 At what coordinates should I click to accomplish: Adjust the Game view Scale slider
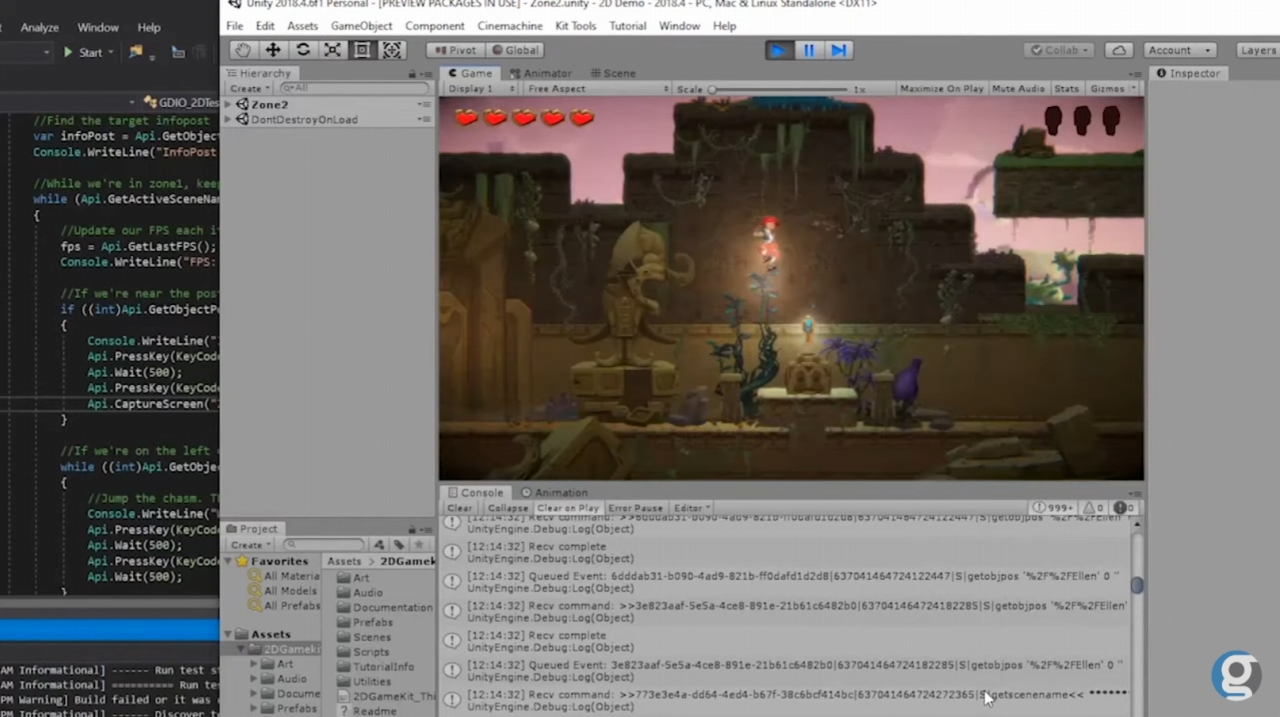(x=779, y=89)
